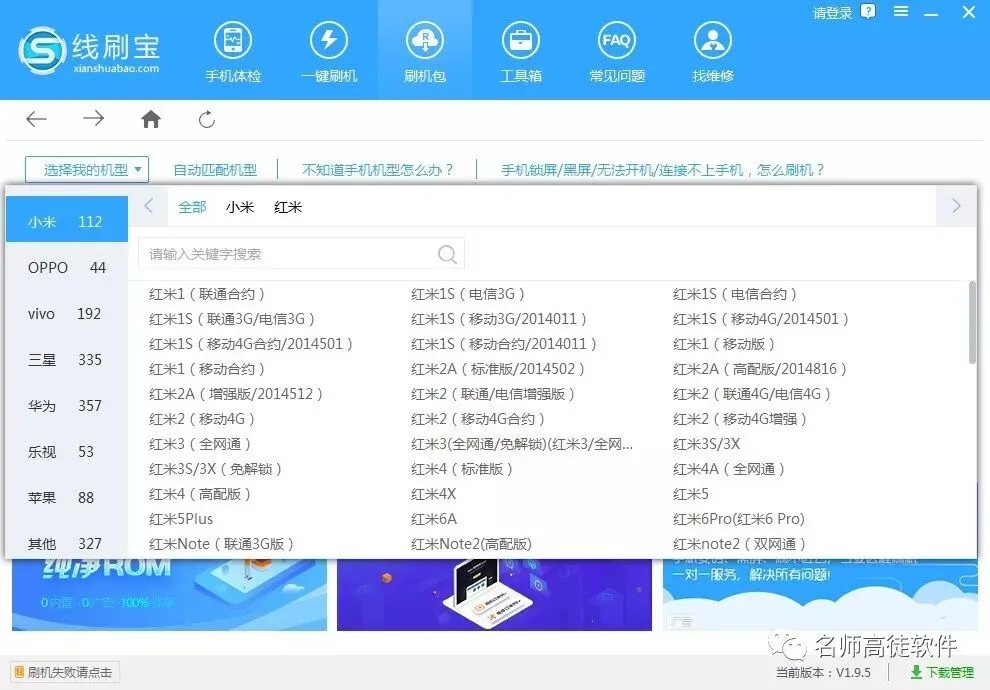This screenshot has width=990, height=690.
Task: Select the 乐视 53 brand
Action: pos(66,452)
